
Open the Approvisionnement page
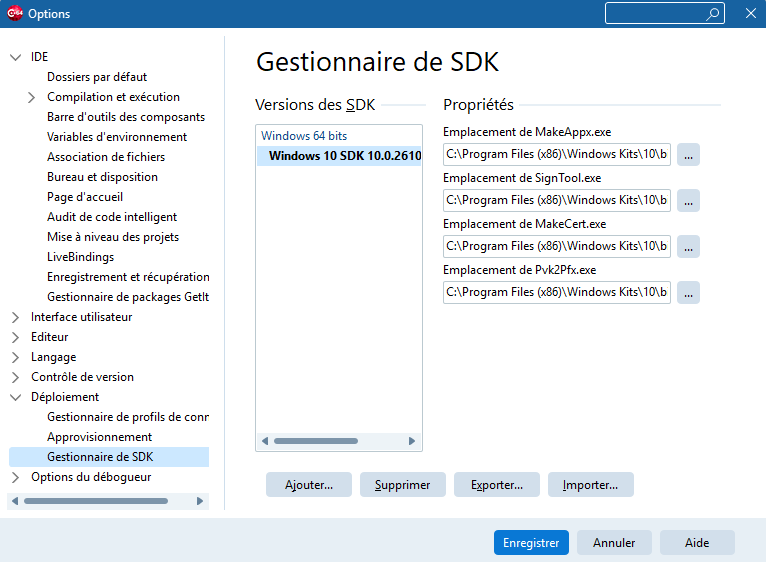[99, 437]
